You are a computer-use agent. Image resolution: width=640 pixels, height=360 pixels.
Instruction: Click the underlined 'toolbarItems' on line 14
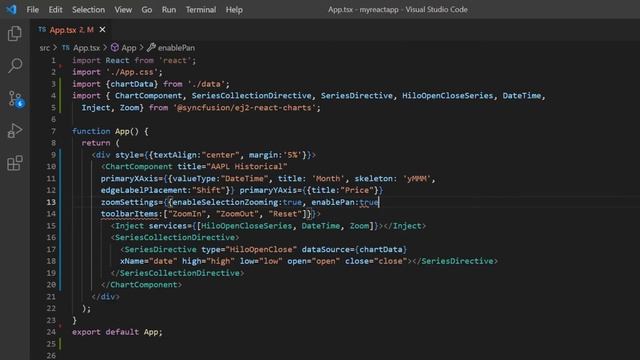tap(129, 214)
